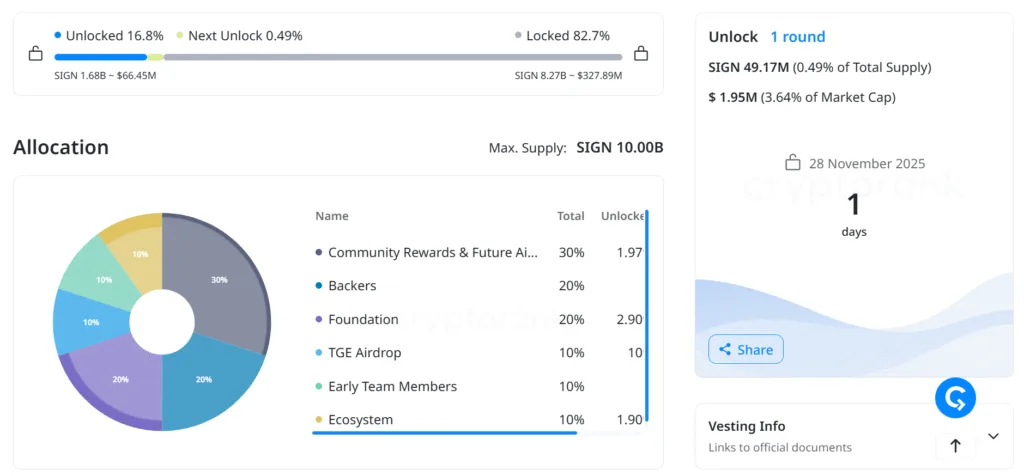Viewport: 1024px width, 476px height.
Task: Click the gray Locked legend dot
Action: 519,35
